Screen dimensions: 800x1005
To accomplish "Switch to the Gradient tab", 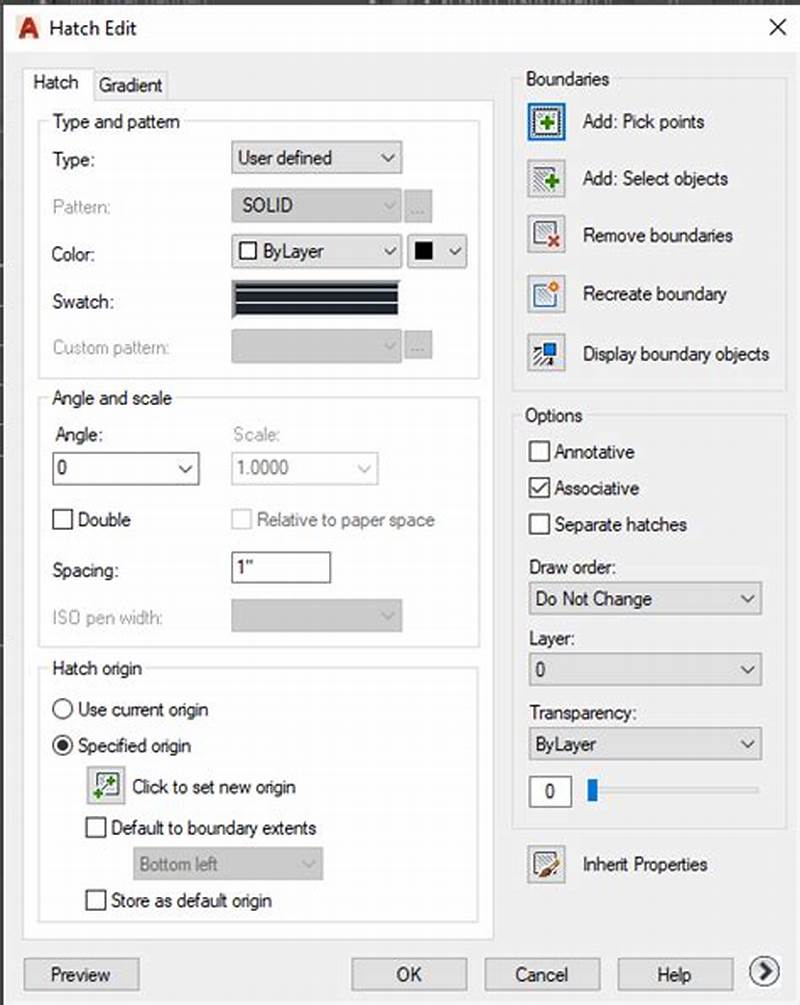I will [x=130, y=85].
